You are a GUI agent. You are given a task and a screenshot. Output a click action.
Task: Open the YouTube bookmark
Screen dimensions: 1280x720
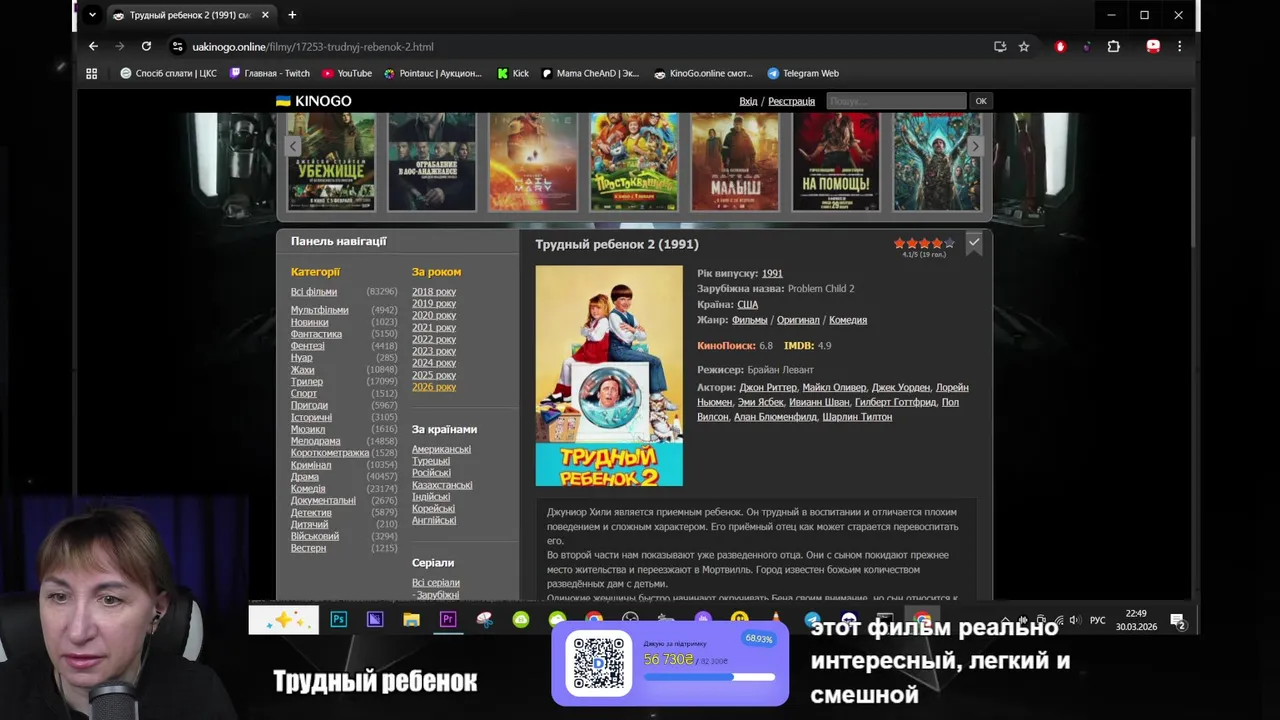pos(347,73)
